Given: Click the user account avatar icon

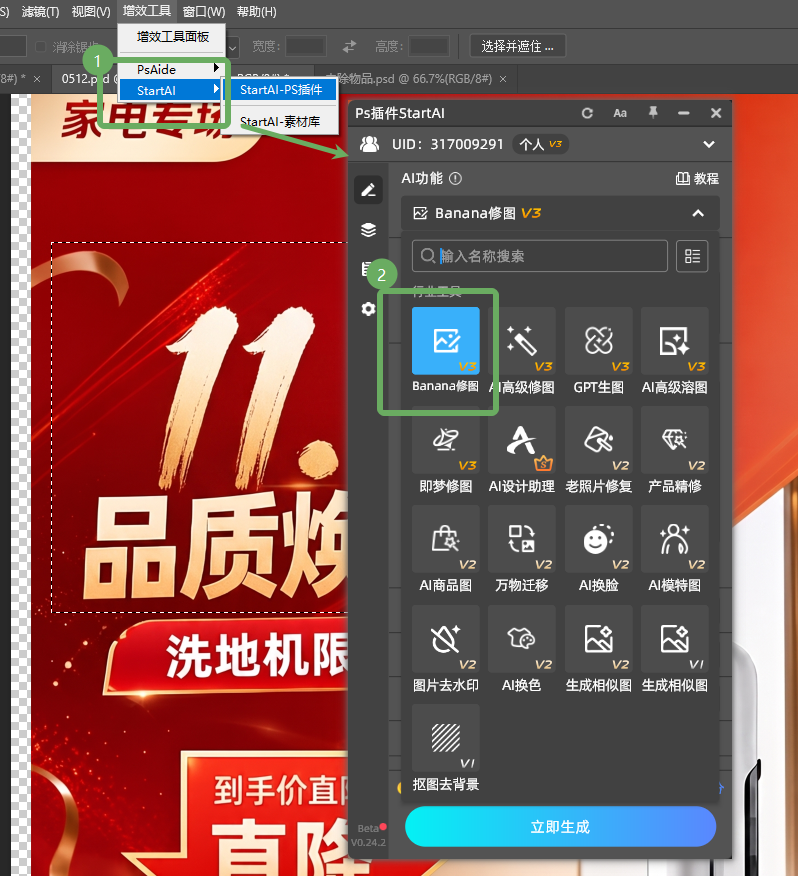Looking at the screenshot, I should tap(369, 144).
